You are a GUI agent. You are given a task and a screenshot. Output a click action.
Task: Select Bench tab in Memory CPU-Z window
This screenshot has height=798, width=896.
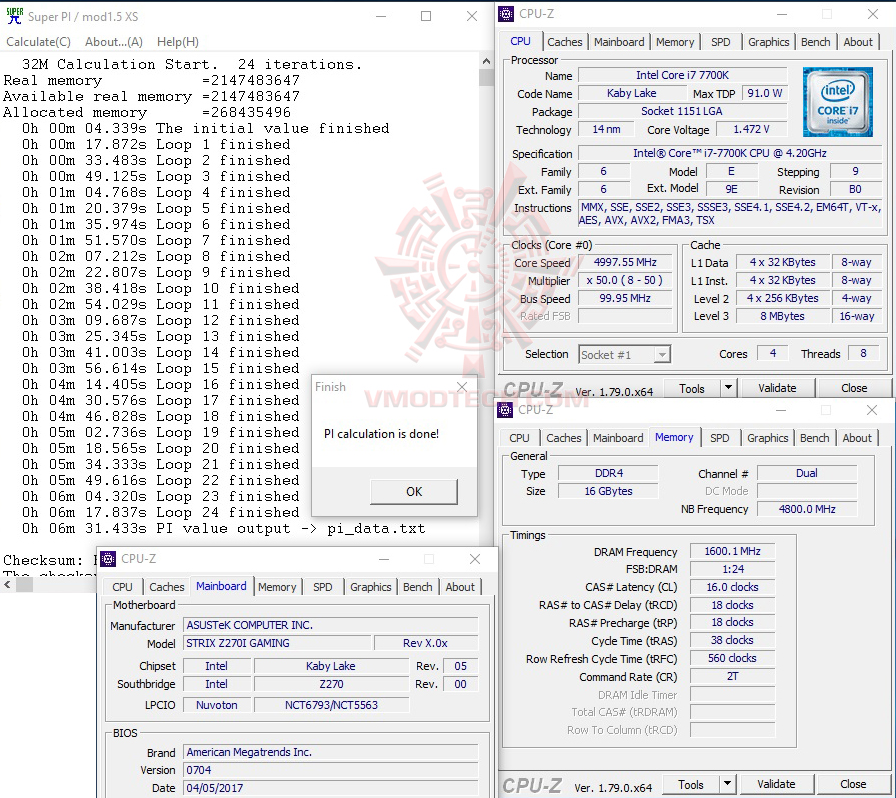click(x=814, y=438)
